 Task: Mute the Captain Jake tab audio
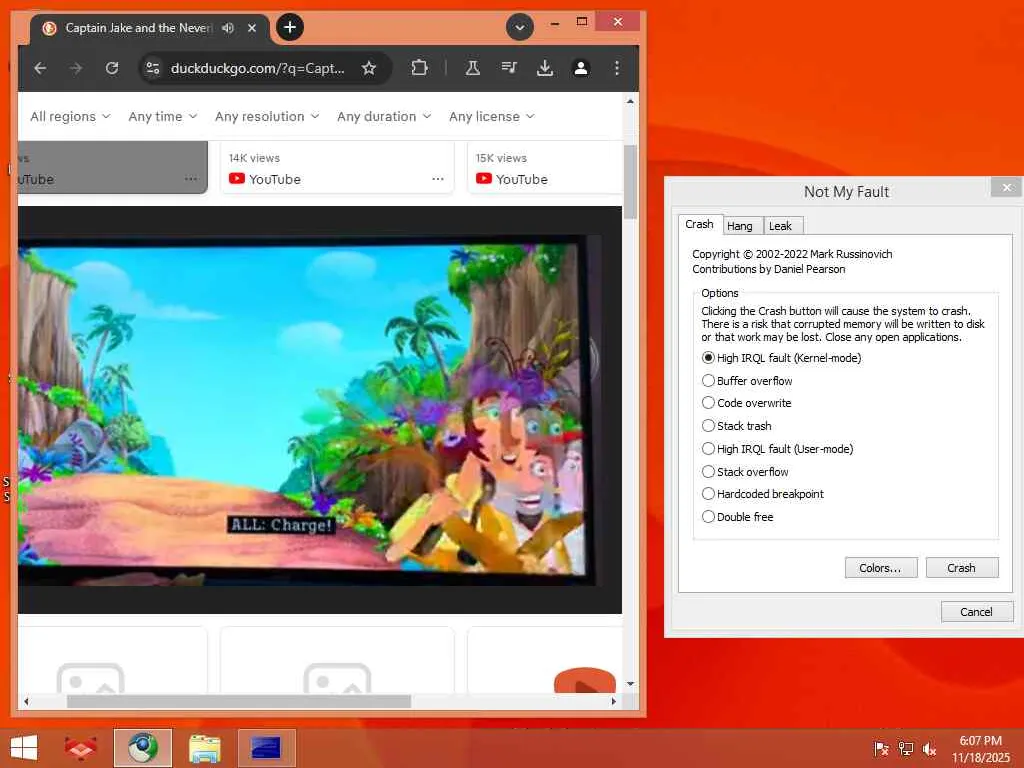(227, 28)
